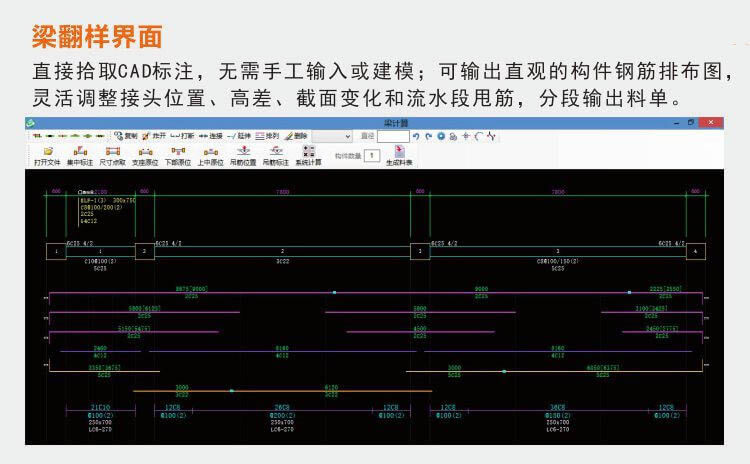This screenshot has height=464, width=750.
Task: Click the 吊筋位置 icon
Action: [x=243, y=155]
